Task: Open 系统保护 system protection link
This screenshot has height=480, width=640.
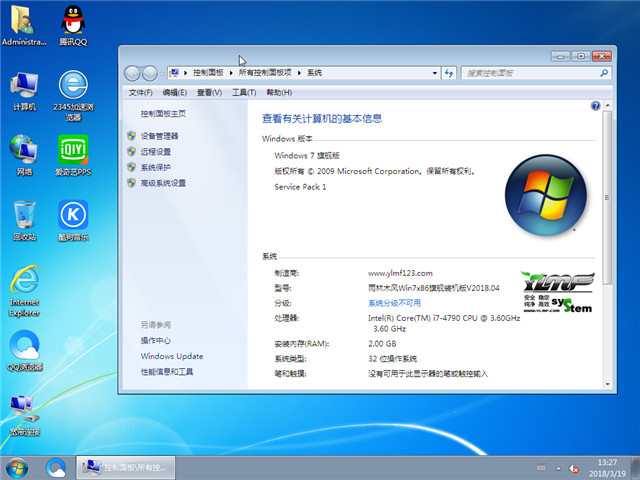Action: [156, 167]
